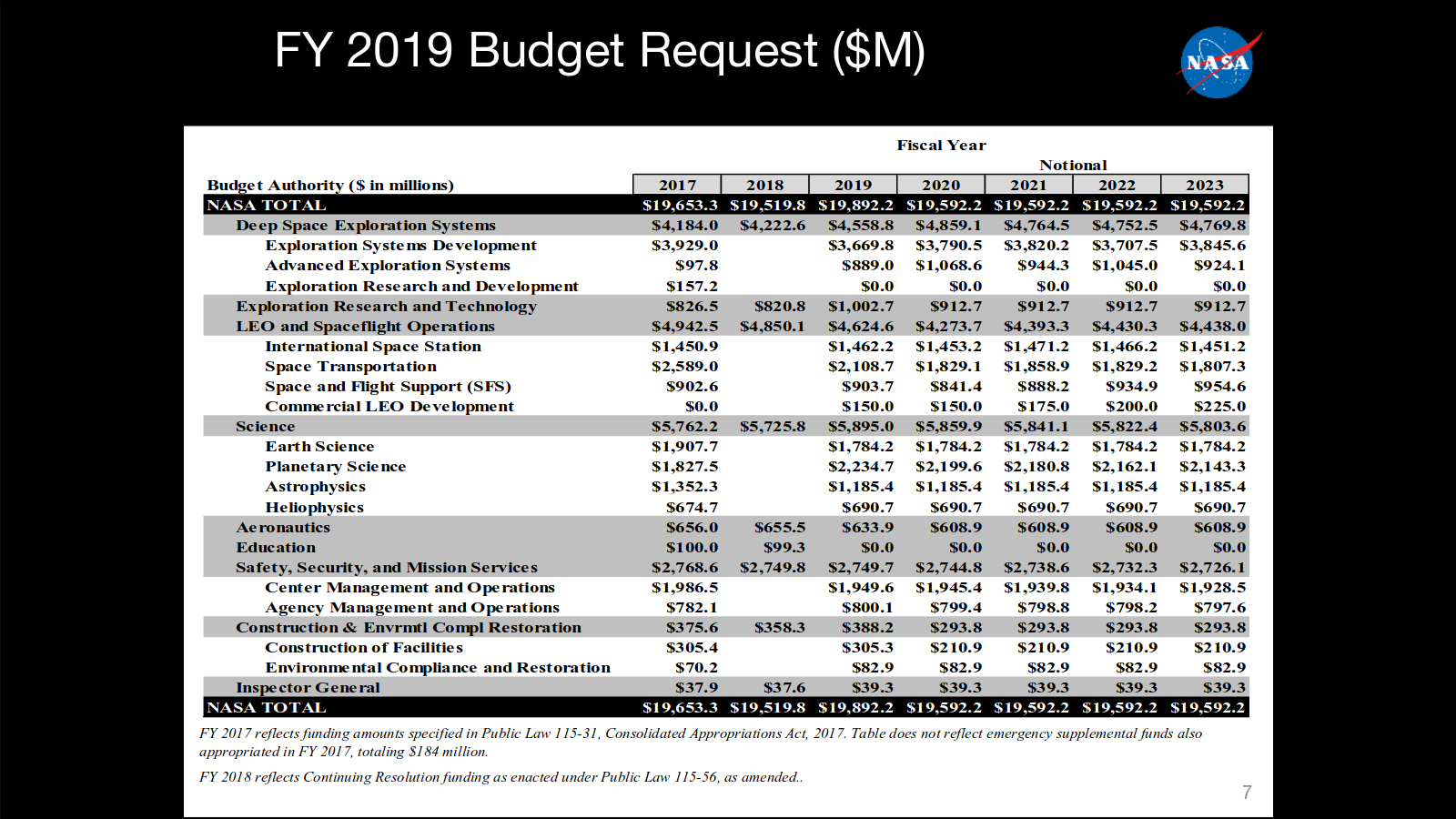Select the Education row label
1456x819 pixels.
click(276, 547)
